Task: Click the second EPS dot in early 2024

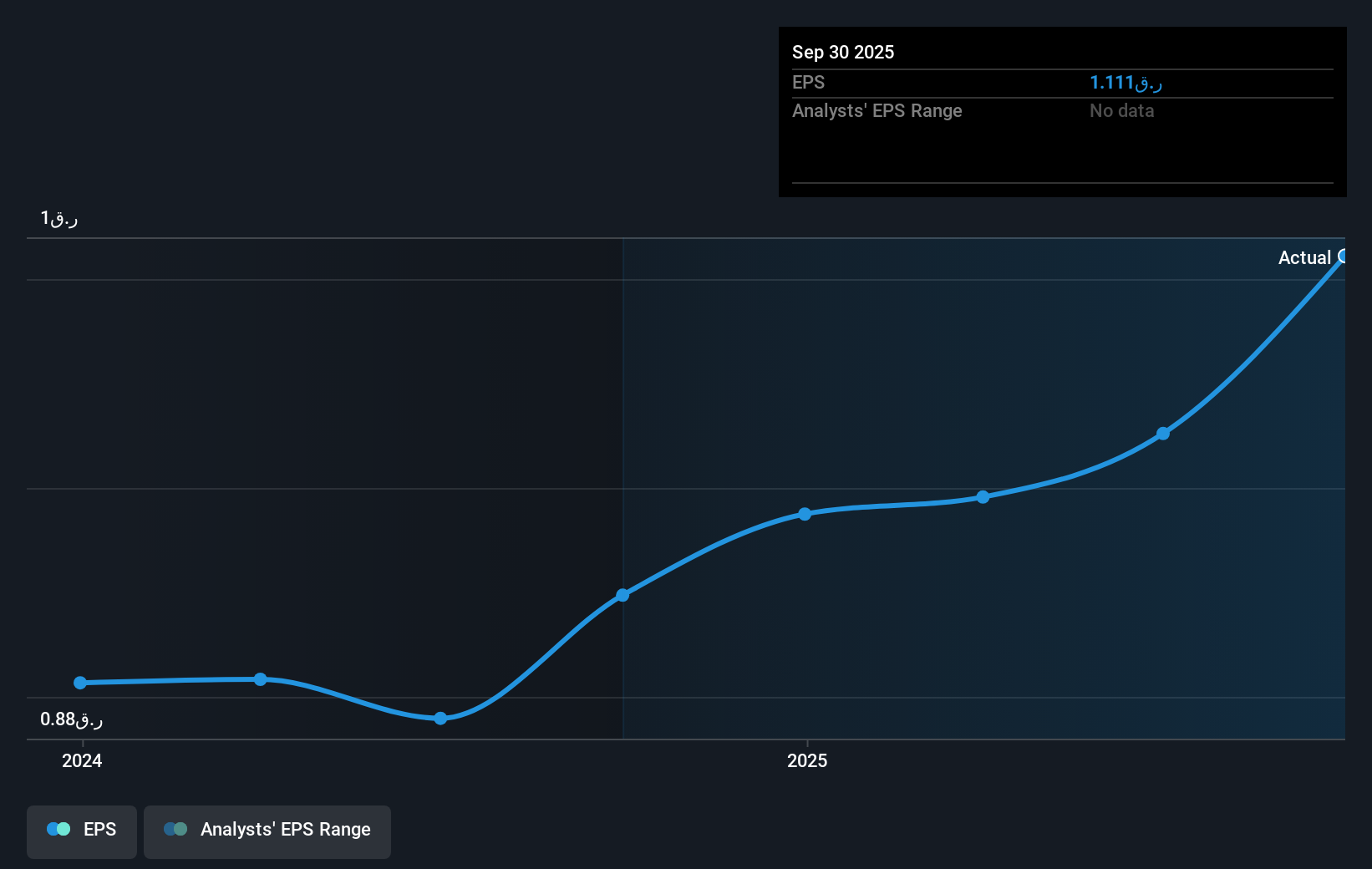Action: coord(261,679)
